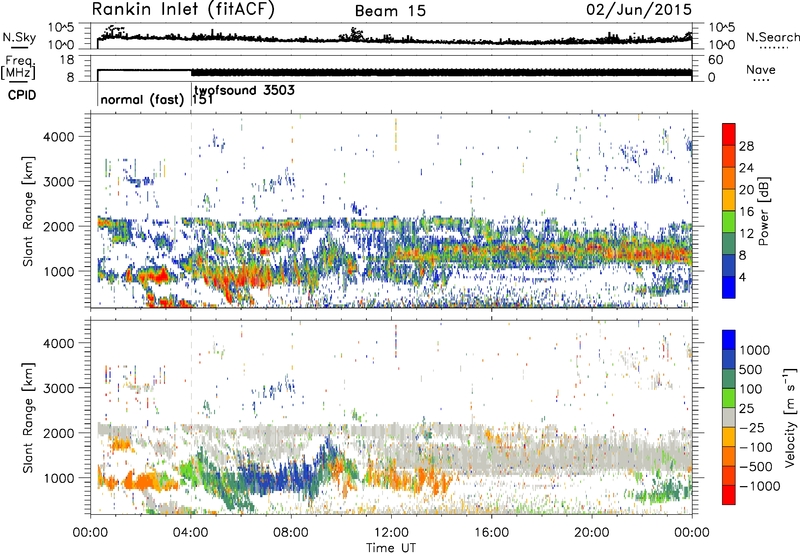Click the '500' velocity colorbar label

(751, 369)
